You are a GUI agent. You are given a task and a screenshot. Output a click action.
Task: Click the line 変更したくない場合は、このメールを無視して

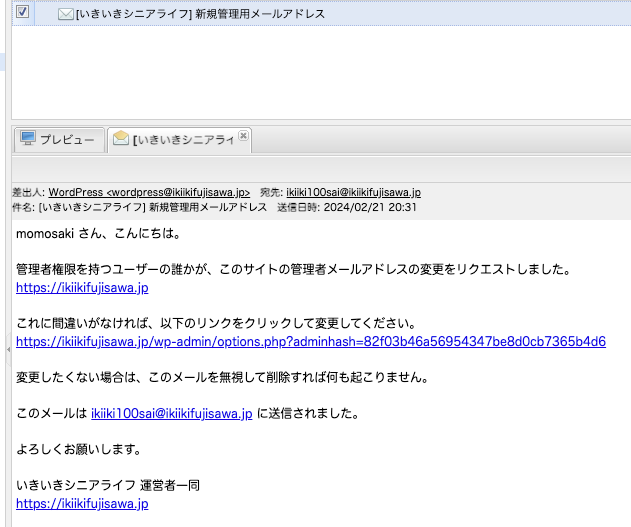[x=223, y=377]
